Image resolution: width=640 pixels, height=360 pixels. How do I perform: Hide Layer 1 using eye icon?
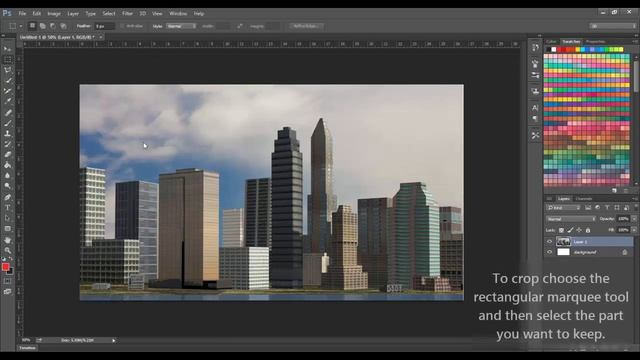click(x=549, y=242)
